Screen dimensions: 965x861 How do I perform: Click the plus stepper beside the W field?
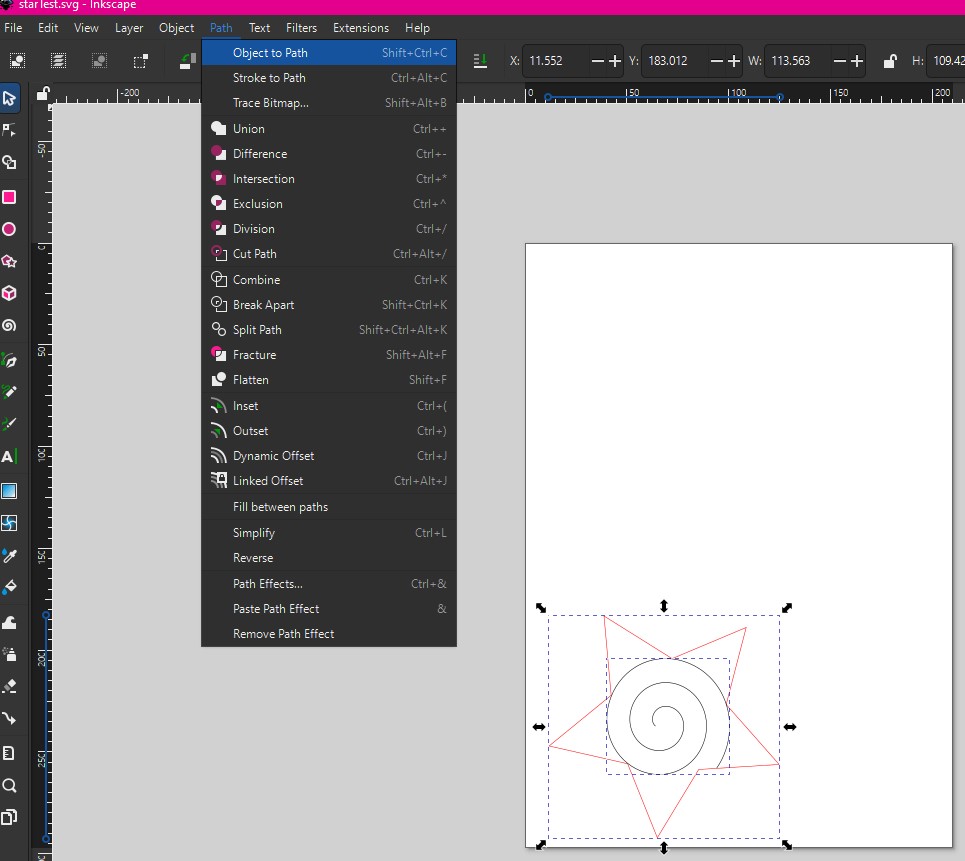point(857,61)
